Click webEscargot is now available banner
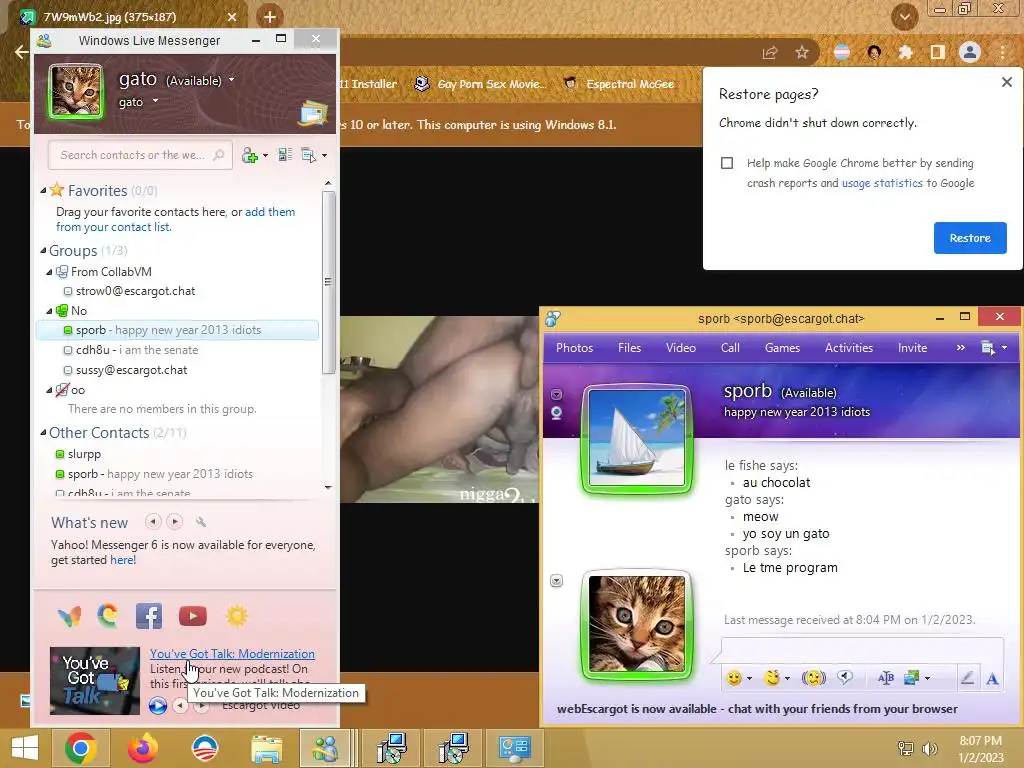Viewport: 1024px width, 768px height. (x=757, y=709)
